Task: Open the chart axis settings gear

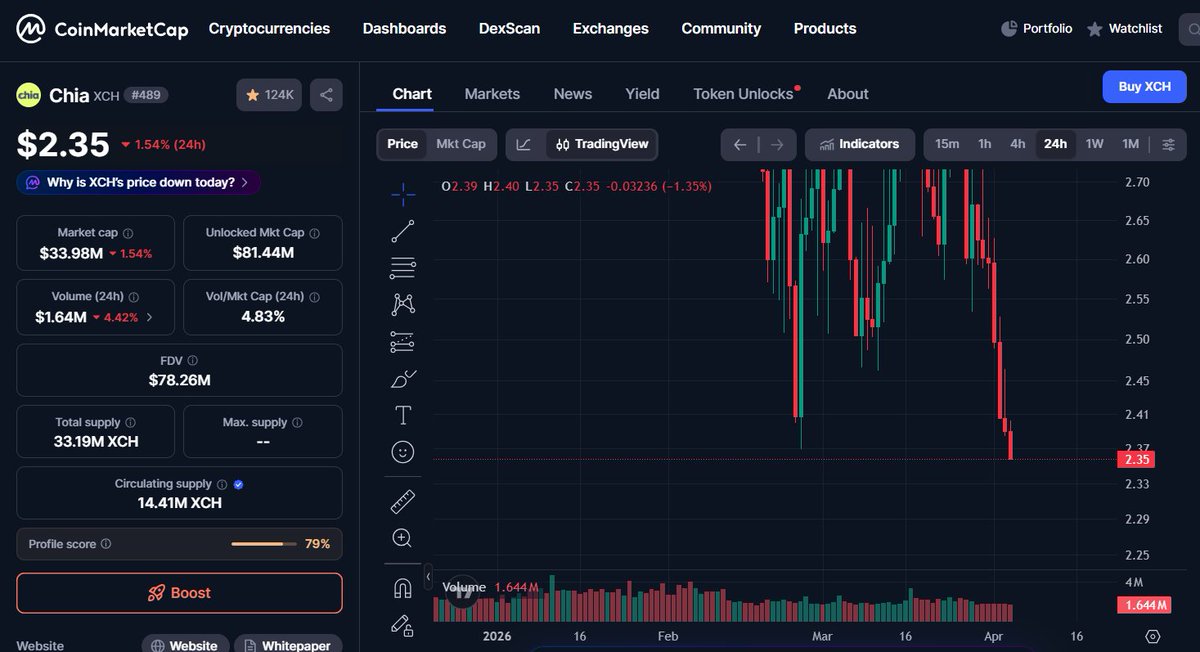Action: [x=1152, y=636]
